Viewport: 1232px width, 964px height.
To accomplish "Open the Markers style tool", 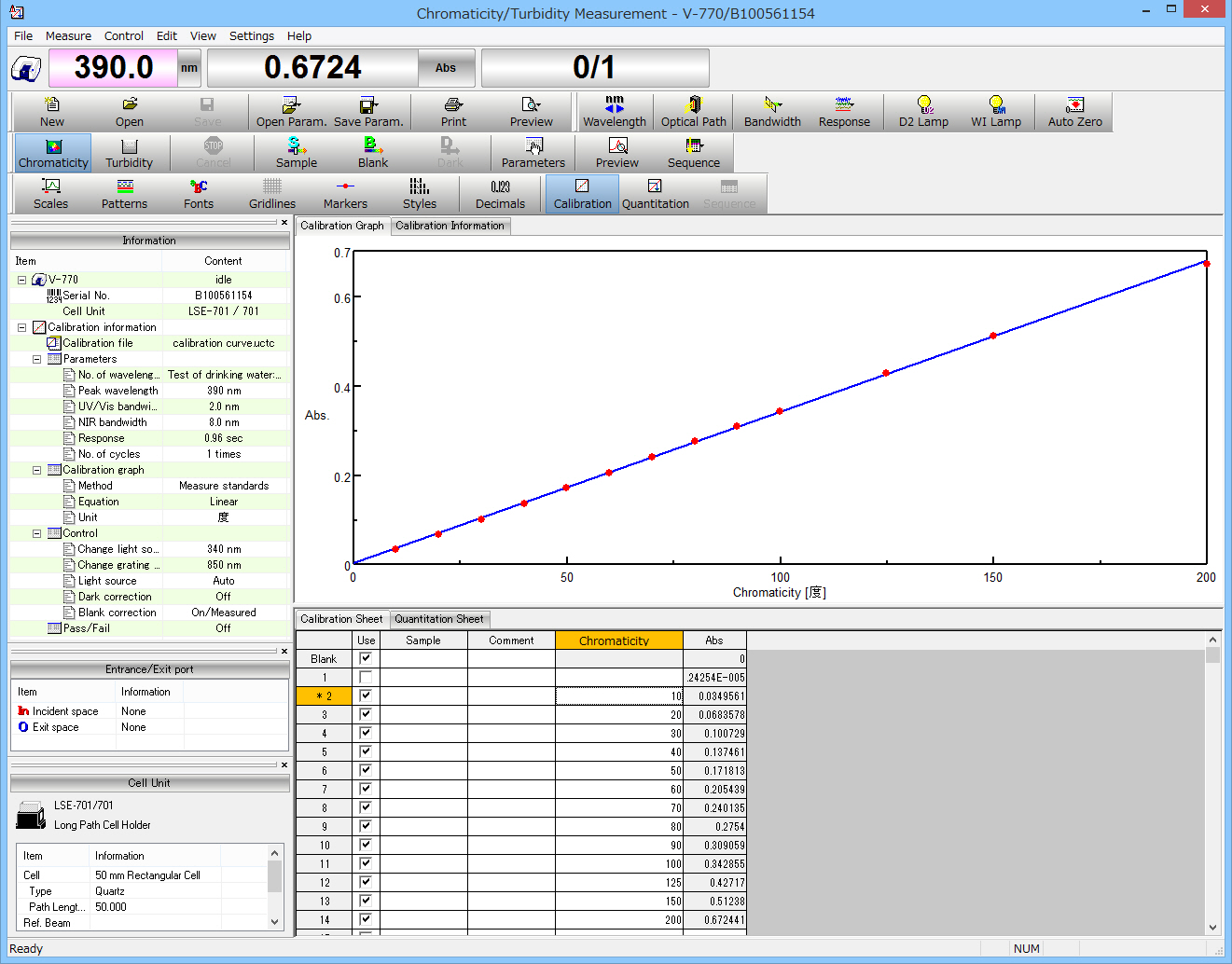I will coord(345,193).
